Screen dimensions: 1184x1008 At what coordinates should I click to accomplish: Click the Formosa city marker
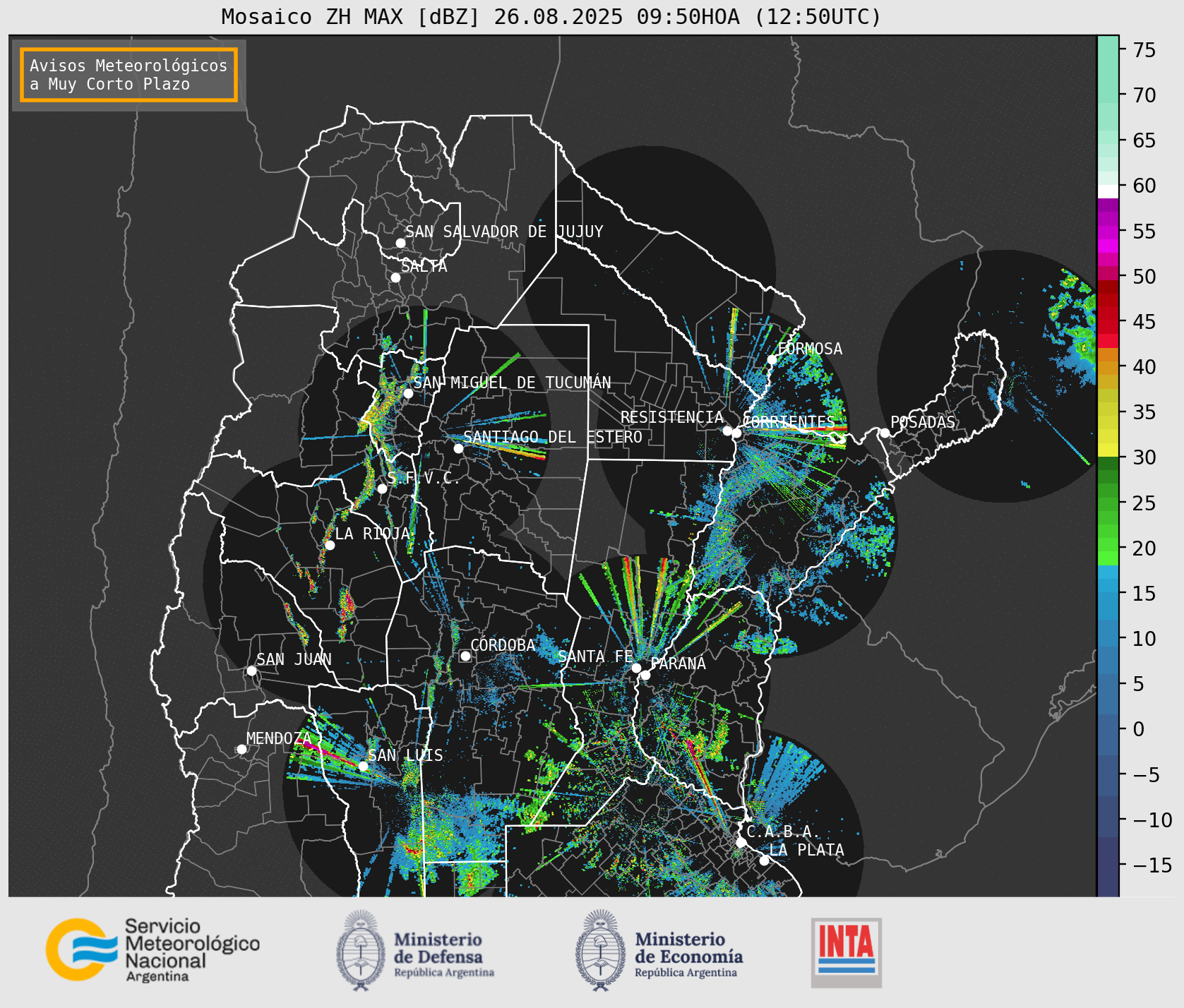pos(772,359)
